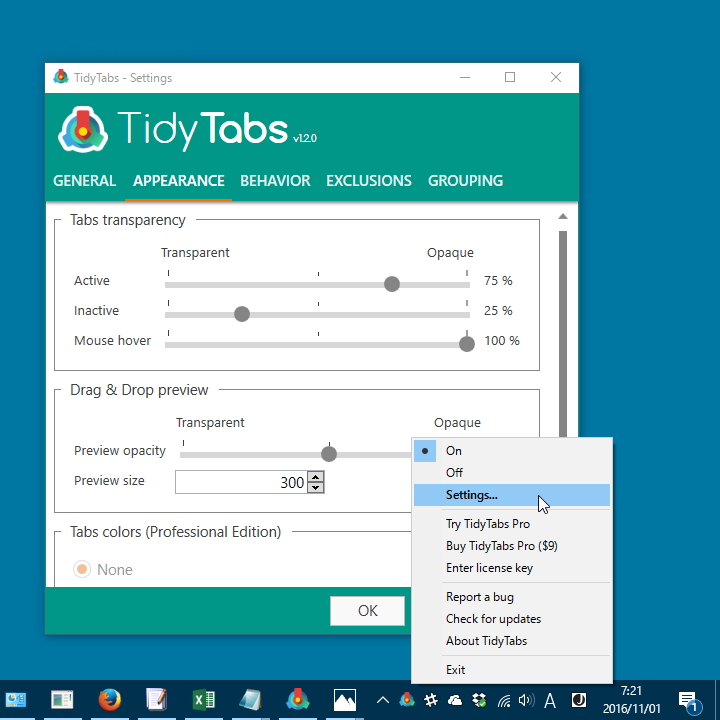Click the OneDrive cloud tray icon
Screen dimensions: 720x720
point(455,700)
